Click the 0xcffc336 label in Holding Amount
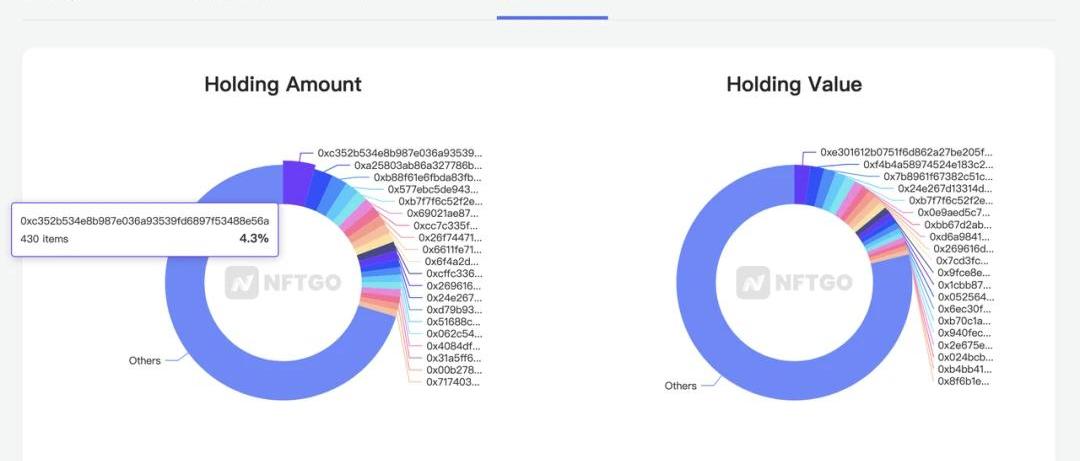1080x461 pixels. (454, 273)
